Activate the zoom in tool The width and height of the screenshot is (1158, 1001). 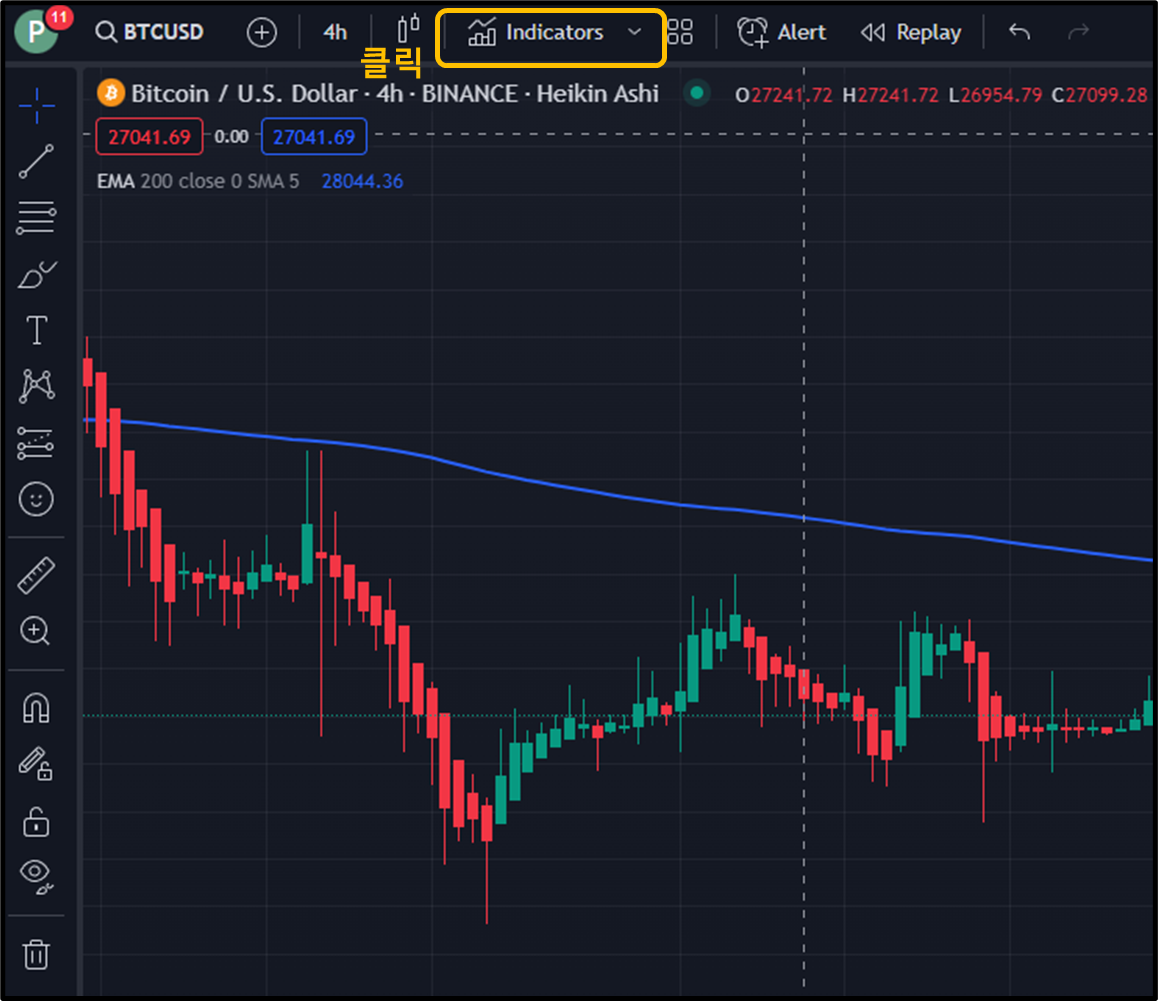[35, 631]
